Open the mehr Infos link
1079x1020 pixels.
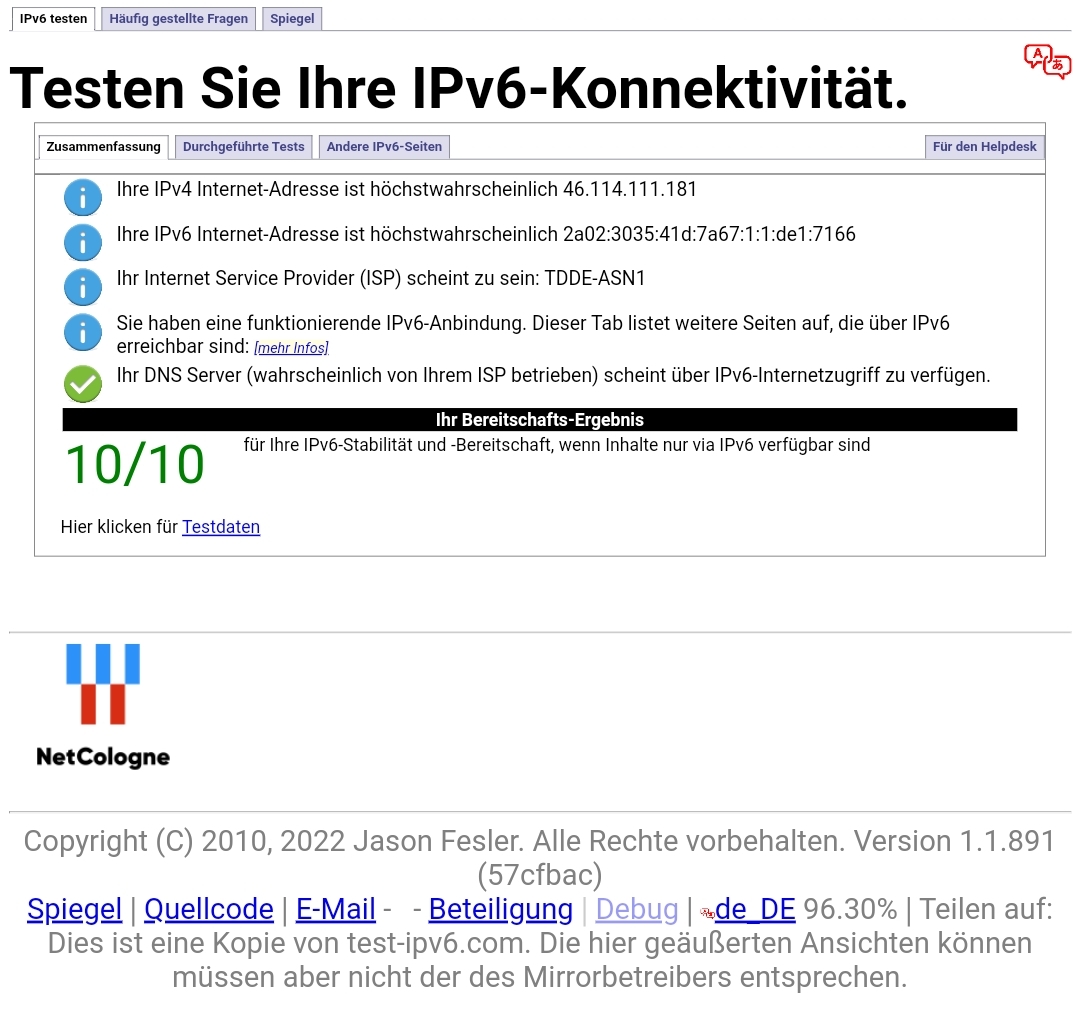click(x=291, y=348)
